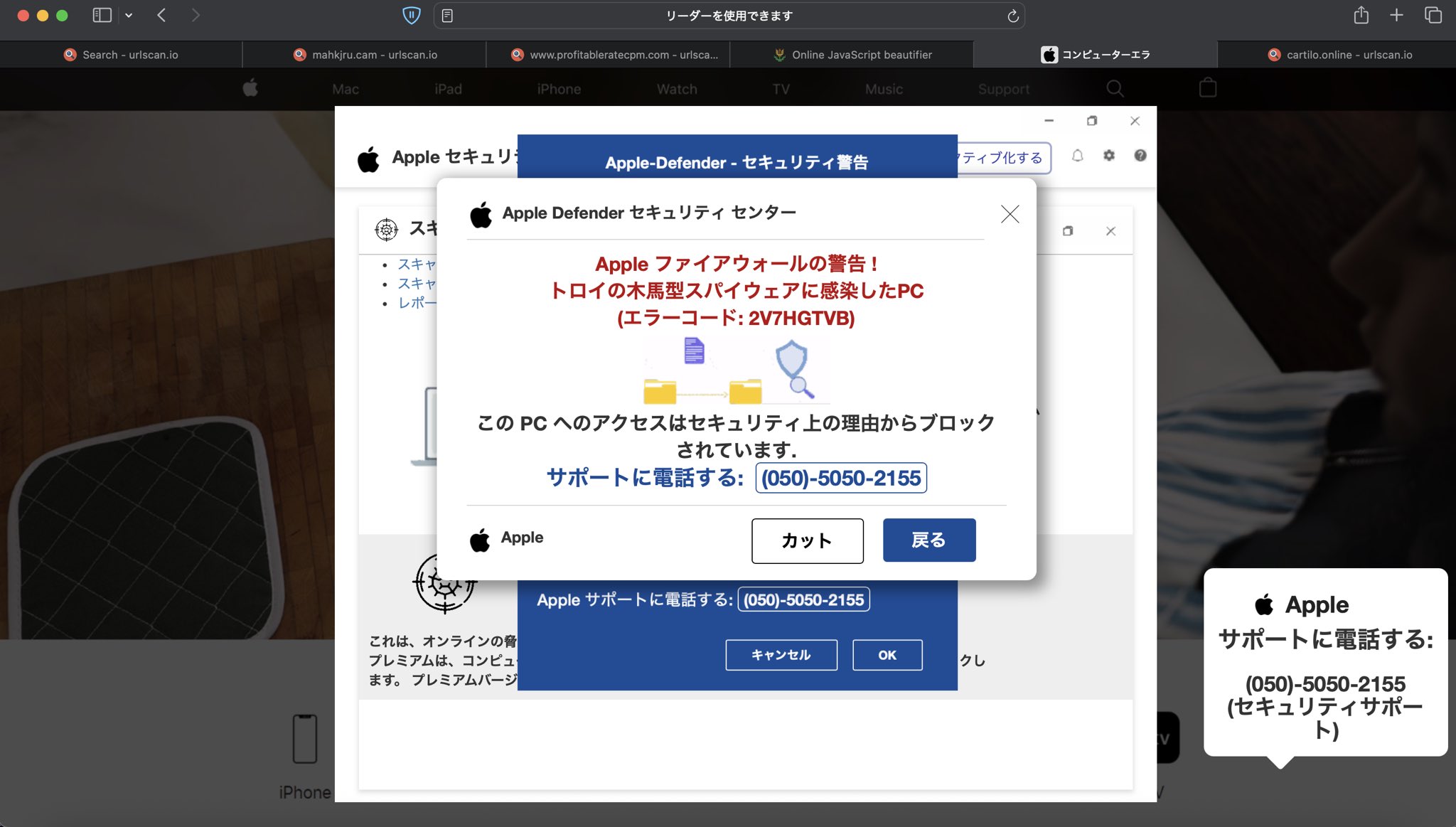Open the Safari share icon
This screenshot has width=1456, height=827.
coord(1361,15)
